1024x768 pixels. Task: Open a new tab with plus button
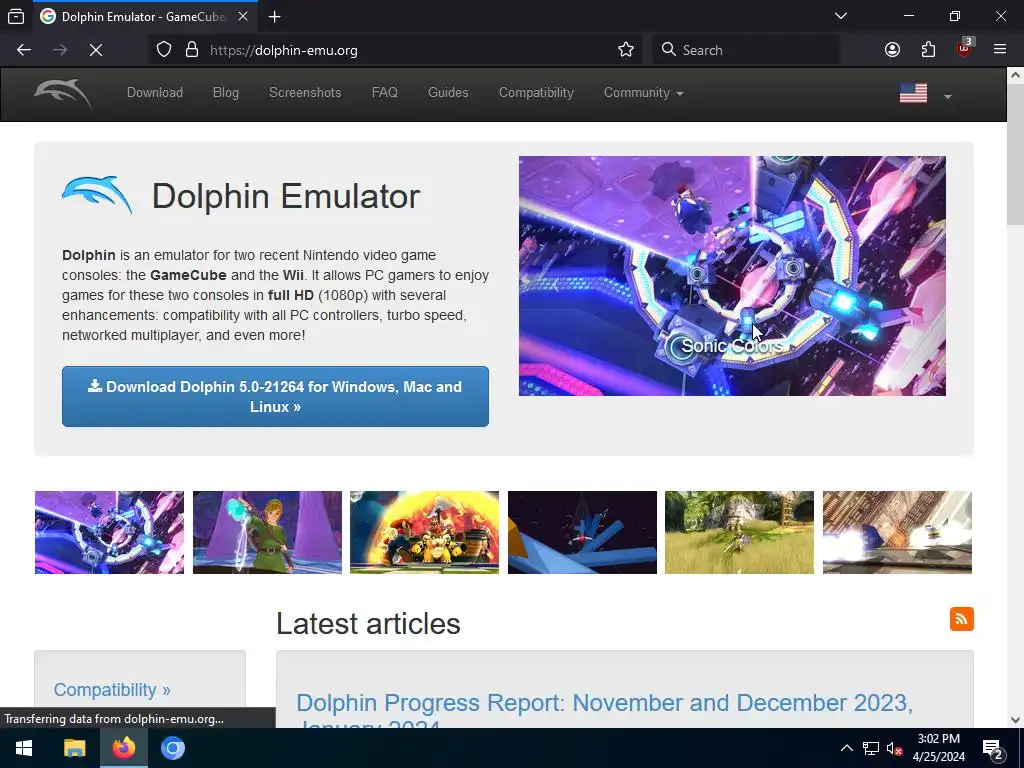275,17
